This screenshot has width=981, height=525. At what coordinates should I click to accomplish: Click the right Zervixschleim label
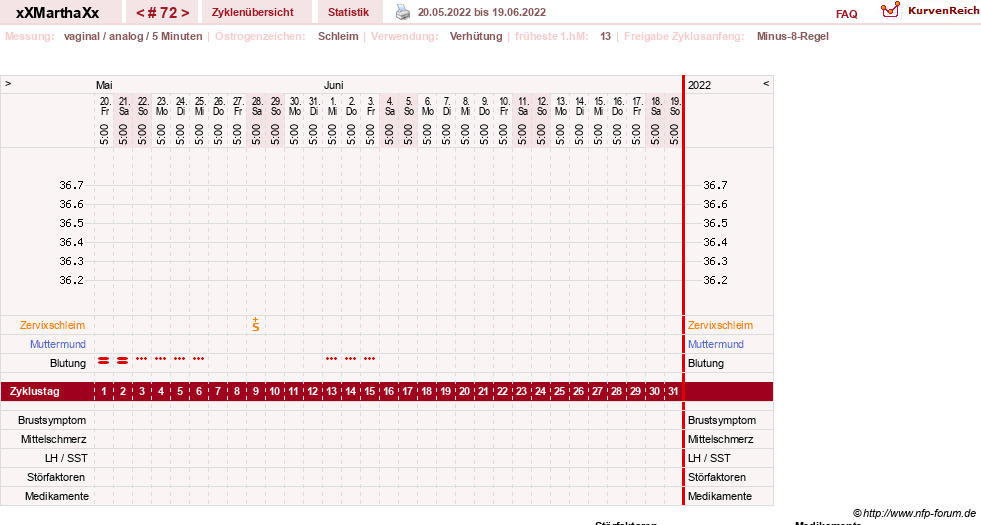[x=720, y=325]
